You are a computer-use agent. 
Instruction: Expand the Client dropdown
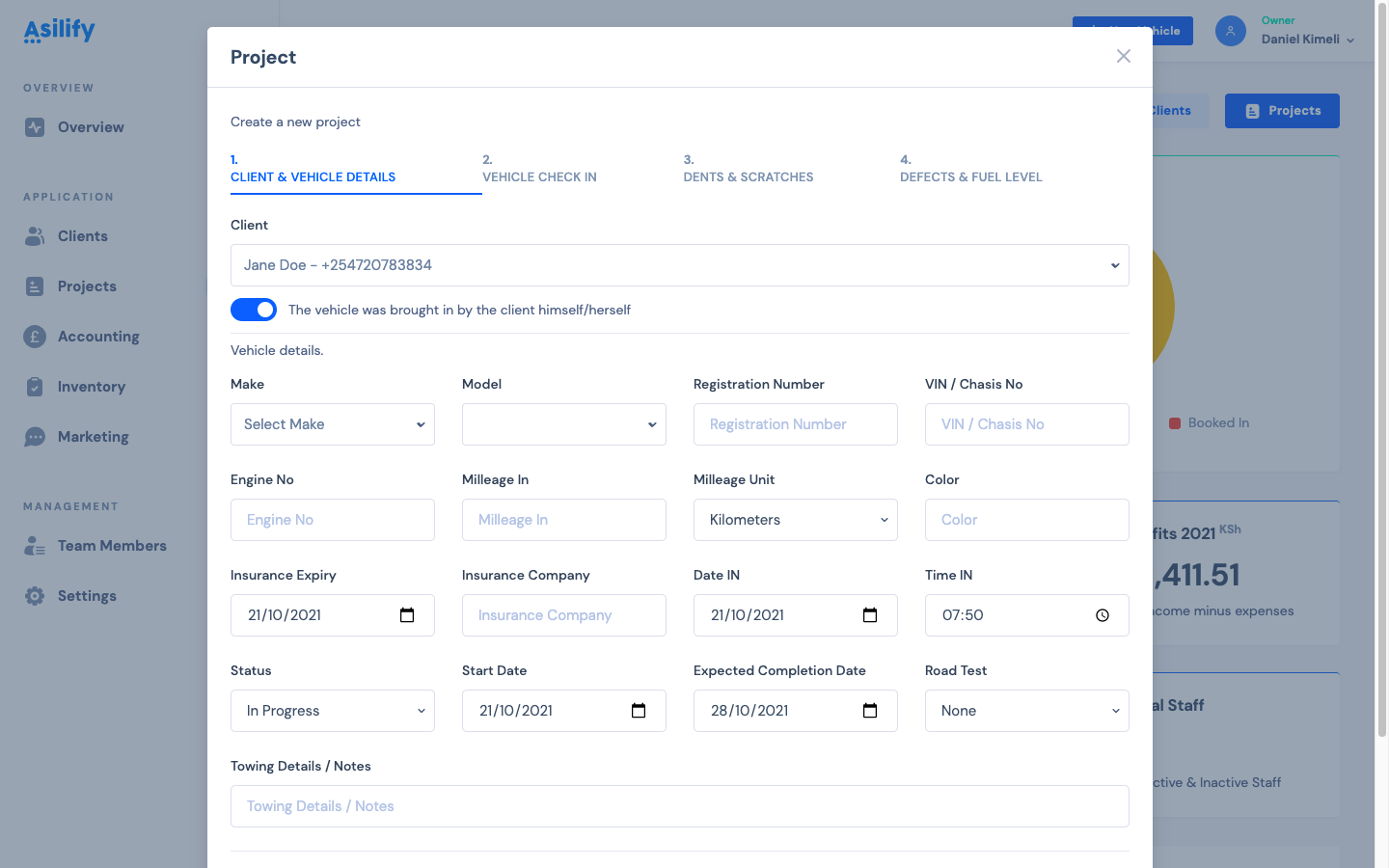[679, 265]
